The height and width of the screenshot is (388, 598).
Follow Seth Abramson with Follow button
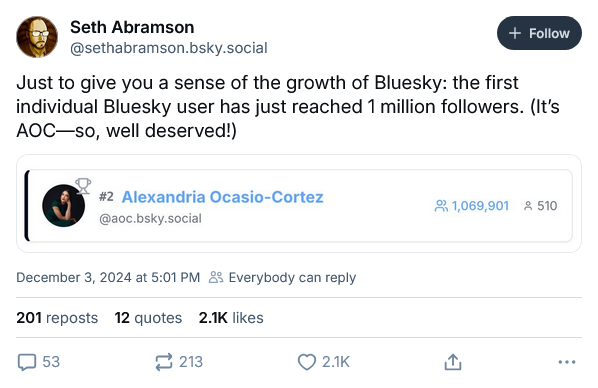pos(539,33)
